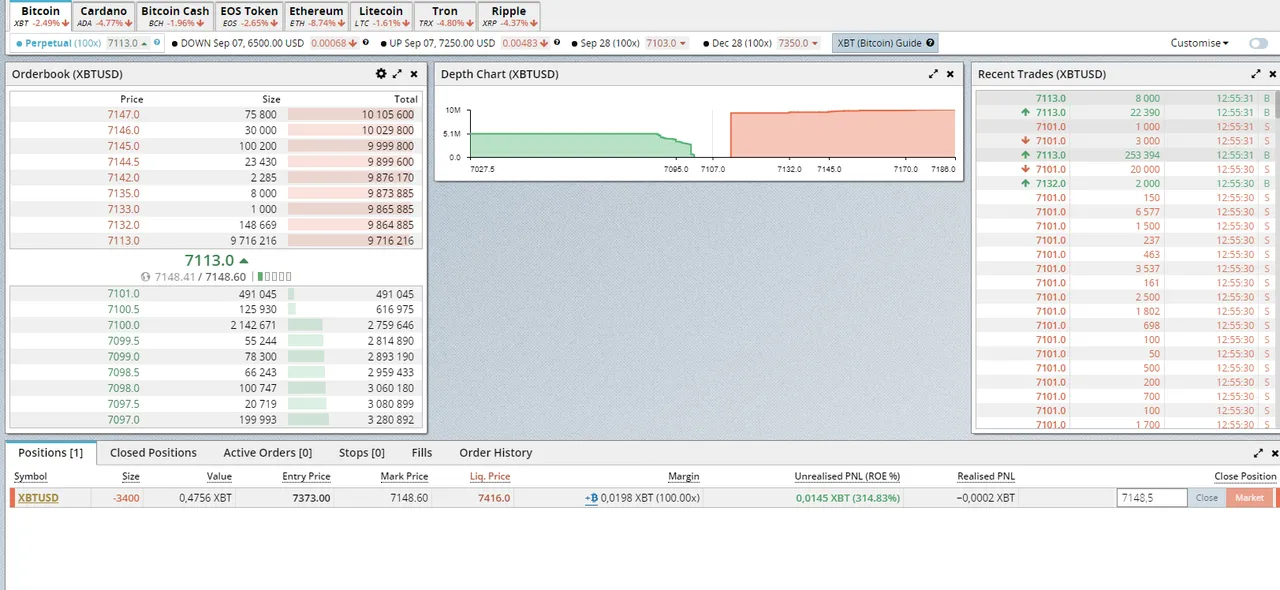Screen dimensions: 1280x590
Task: Click orderbook bid price 7097.0
Action: pyautogui.click(x=123, y=420)
